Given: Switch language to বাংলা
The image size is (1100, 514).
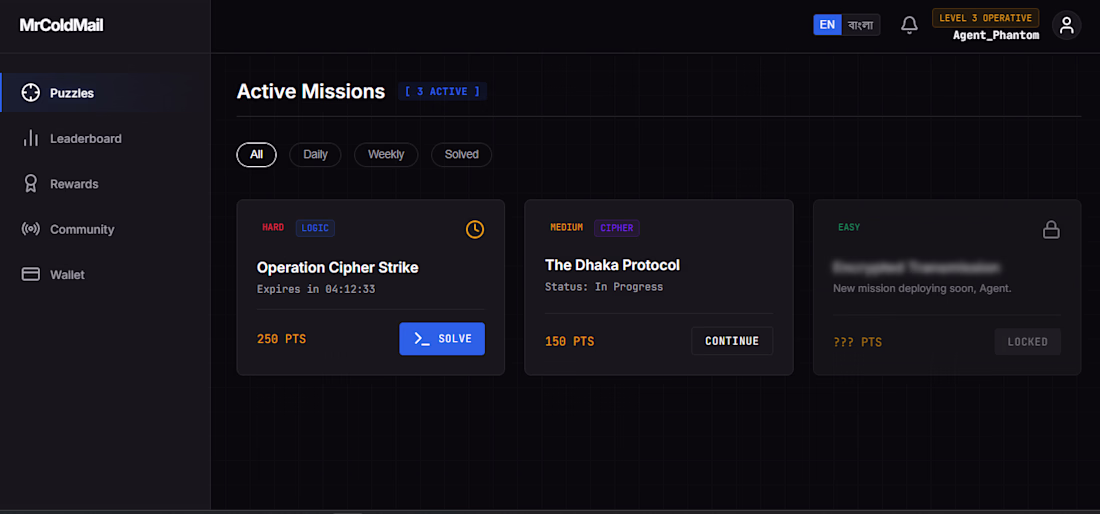Looking at the screenshot, I should coord(860,25).
